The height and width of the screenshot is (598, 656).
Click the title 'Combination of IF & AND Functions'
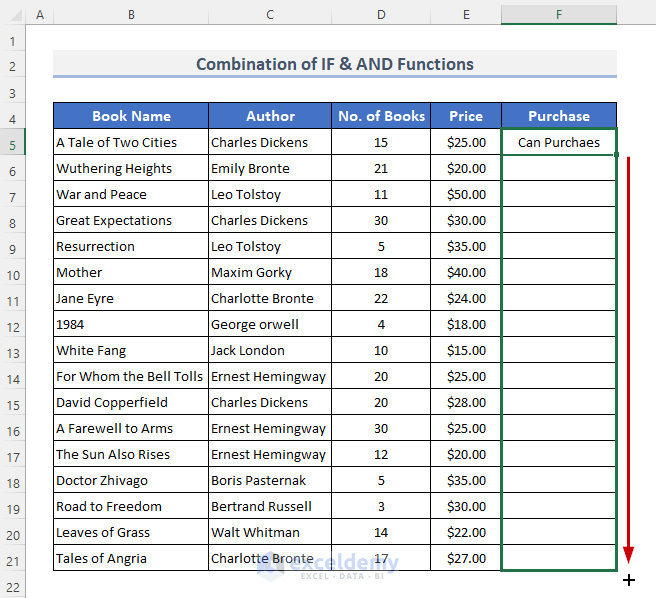click(x=335, y=64)
